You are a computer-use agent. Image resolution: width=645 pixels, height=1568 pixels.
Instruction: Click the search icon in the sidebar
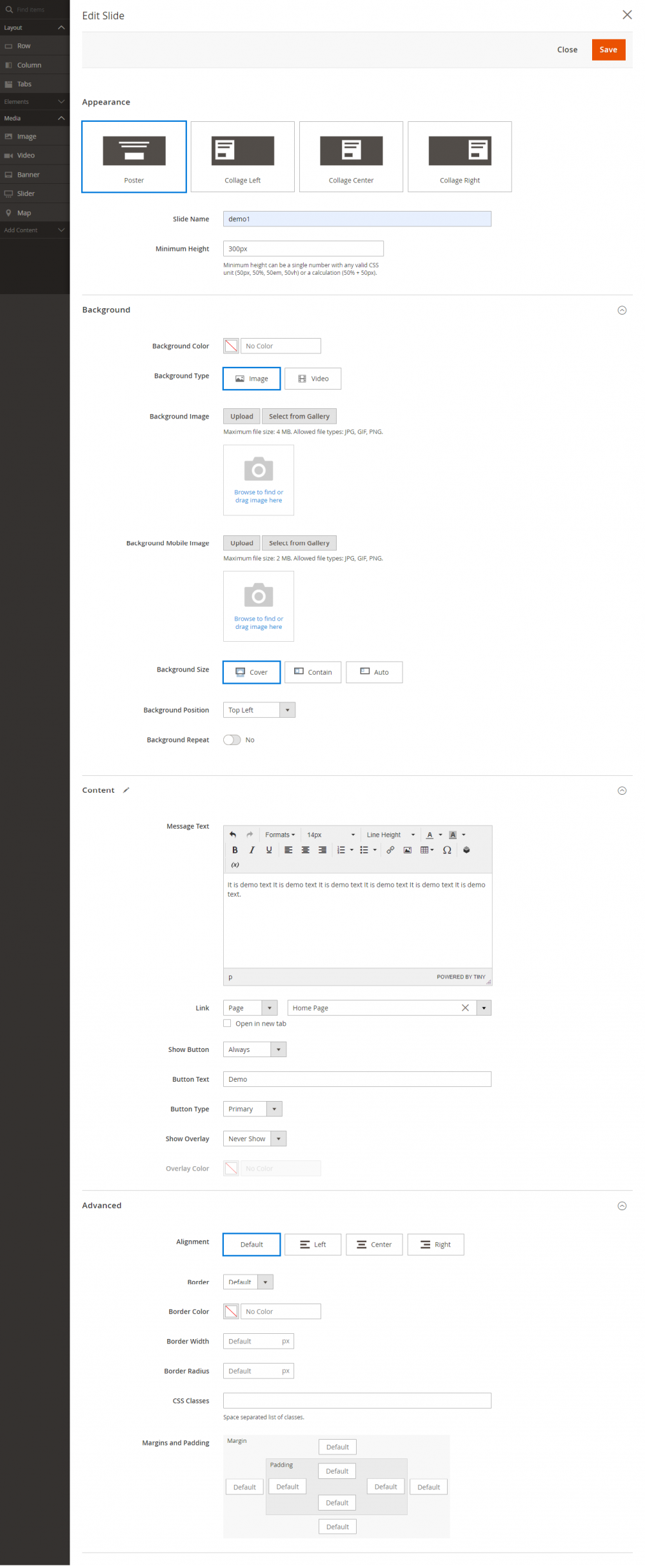[9, 9]
